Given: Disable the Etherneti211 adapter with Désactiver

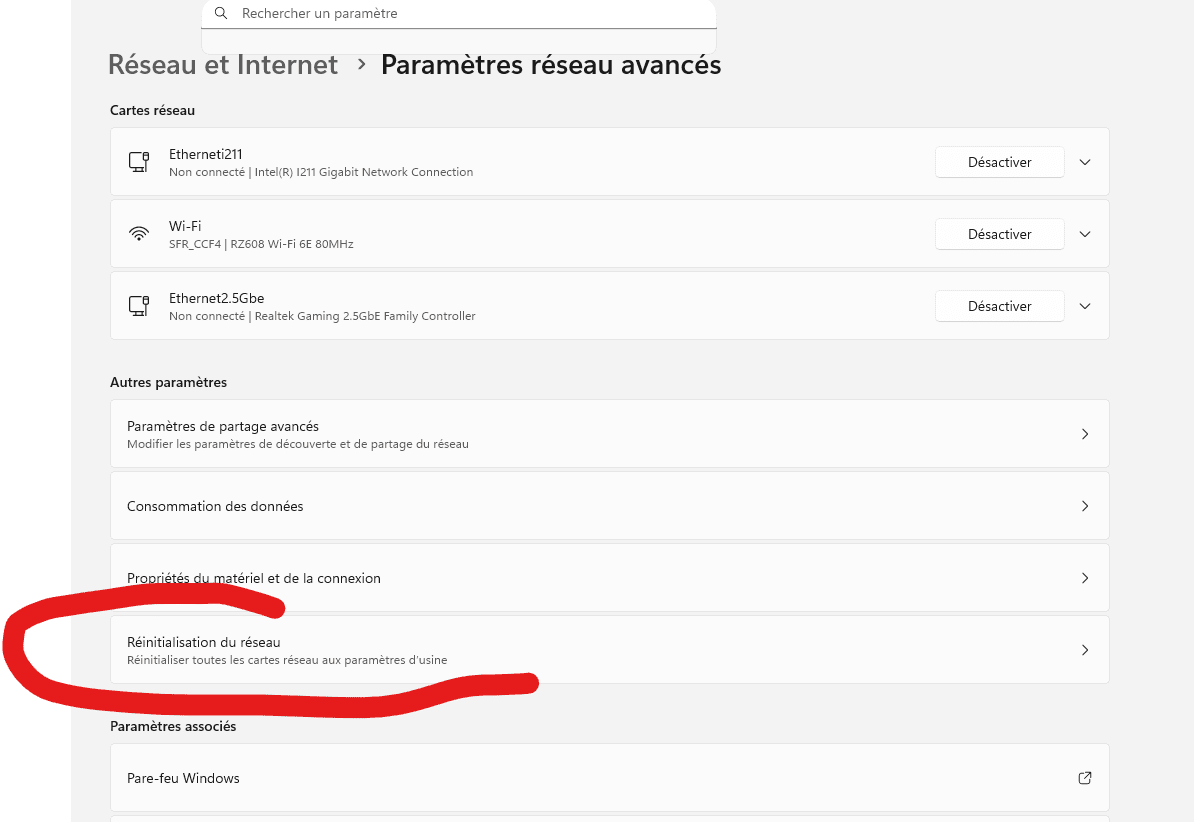Looking at the screenshot, I should (x=999, y=162).
